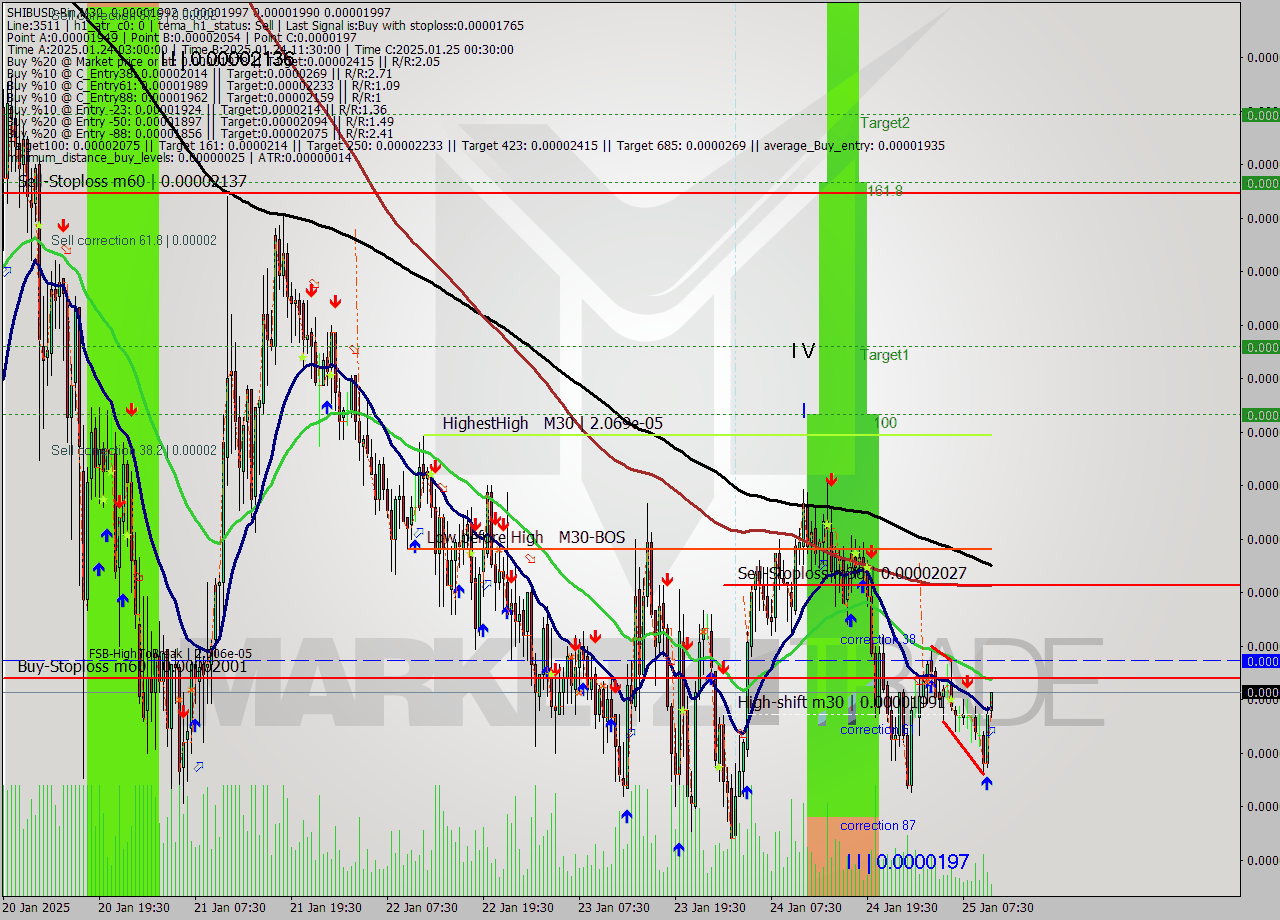Select the 'III 0.0000197' wave label
This screenshot has width=1280, height=920.
click(907, 861)
